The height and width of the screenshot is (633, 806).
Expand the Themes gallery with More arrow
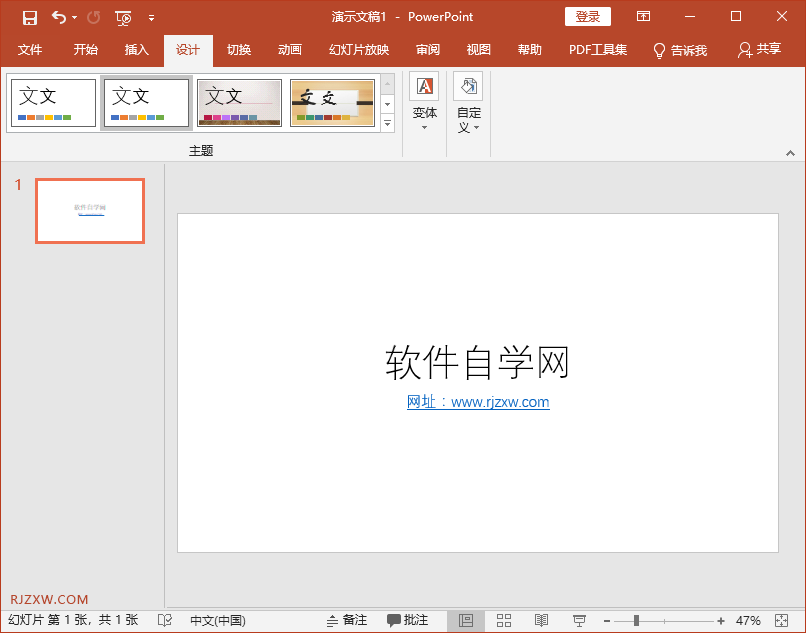coord(387,124)
